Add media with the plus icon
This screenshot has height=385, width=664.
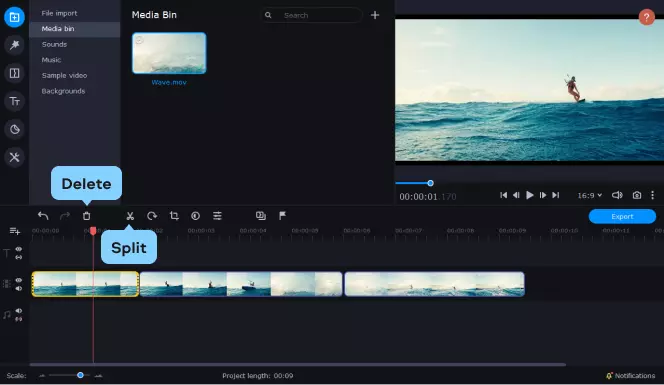click(x=375, y=15)
